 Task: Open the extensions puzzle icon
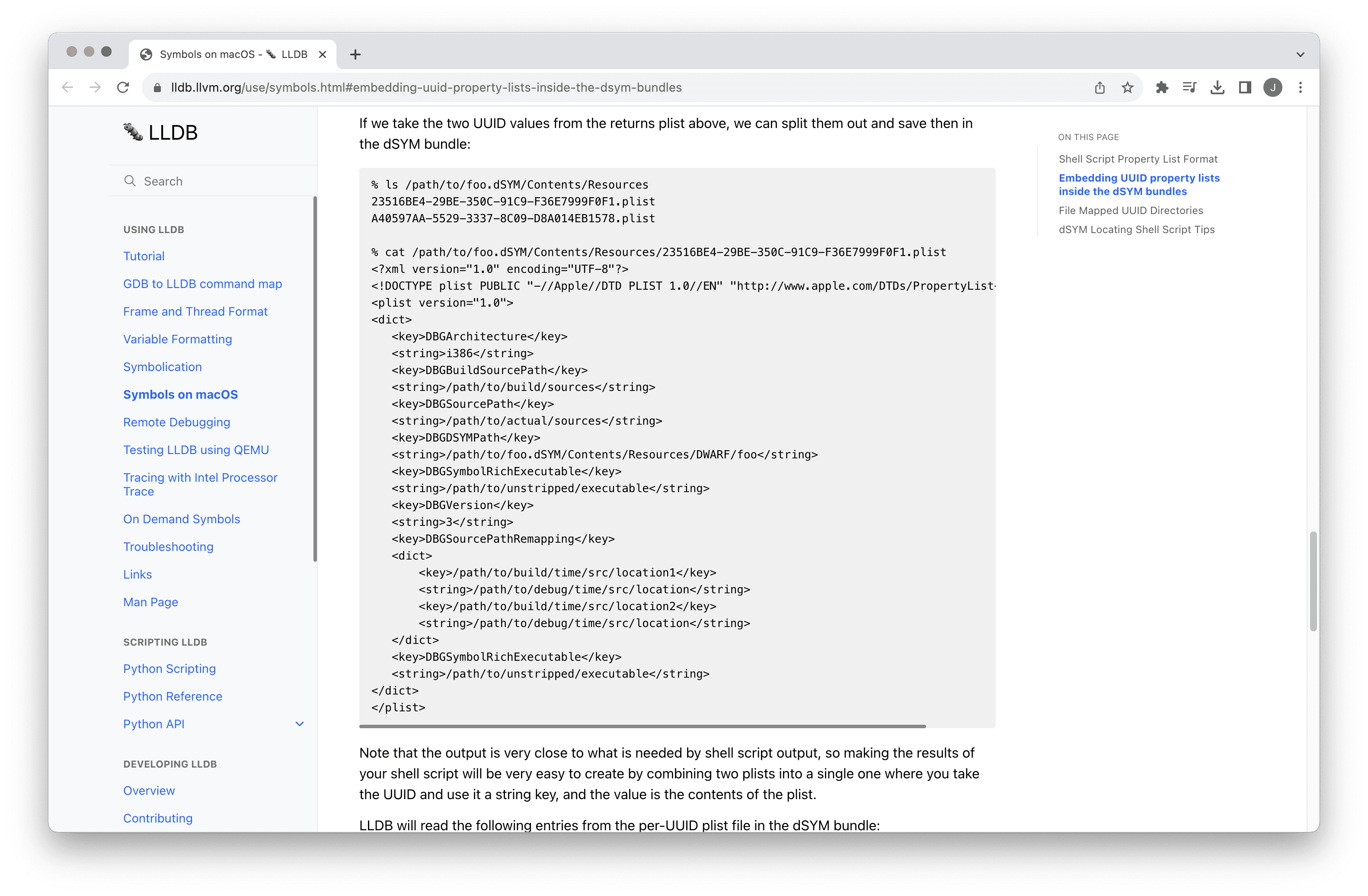pyautogui.click(x=1162, y=87)
